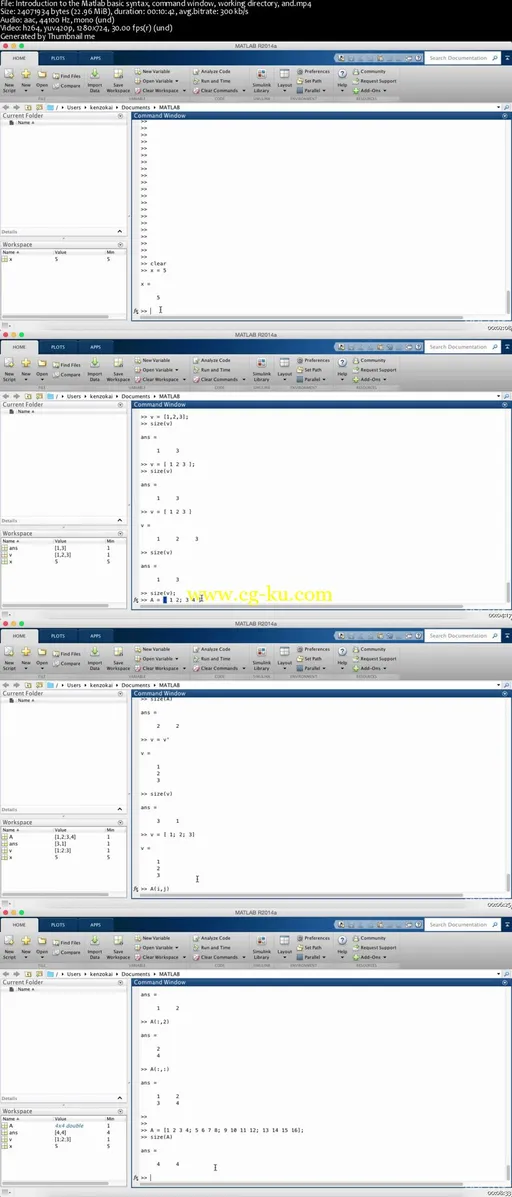Click Compare in the top MATLAB frame
The width and height of the screenshot is (512, 1197).
[67, 86]
